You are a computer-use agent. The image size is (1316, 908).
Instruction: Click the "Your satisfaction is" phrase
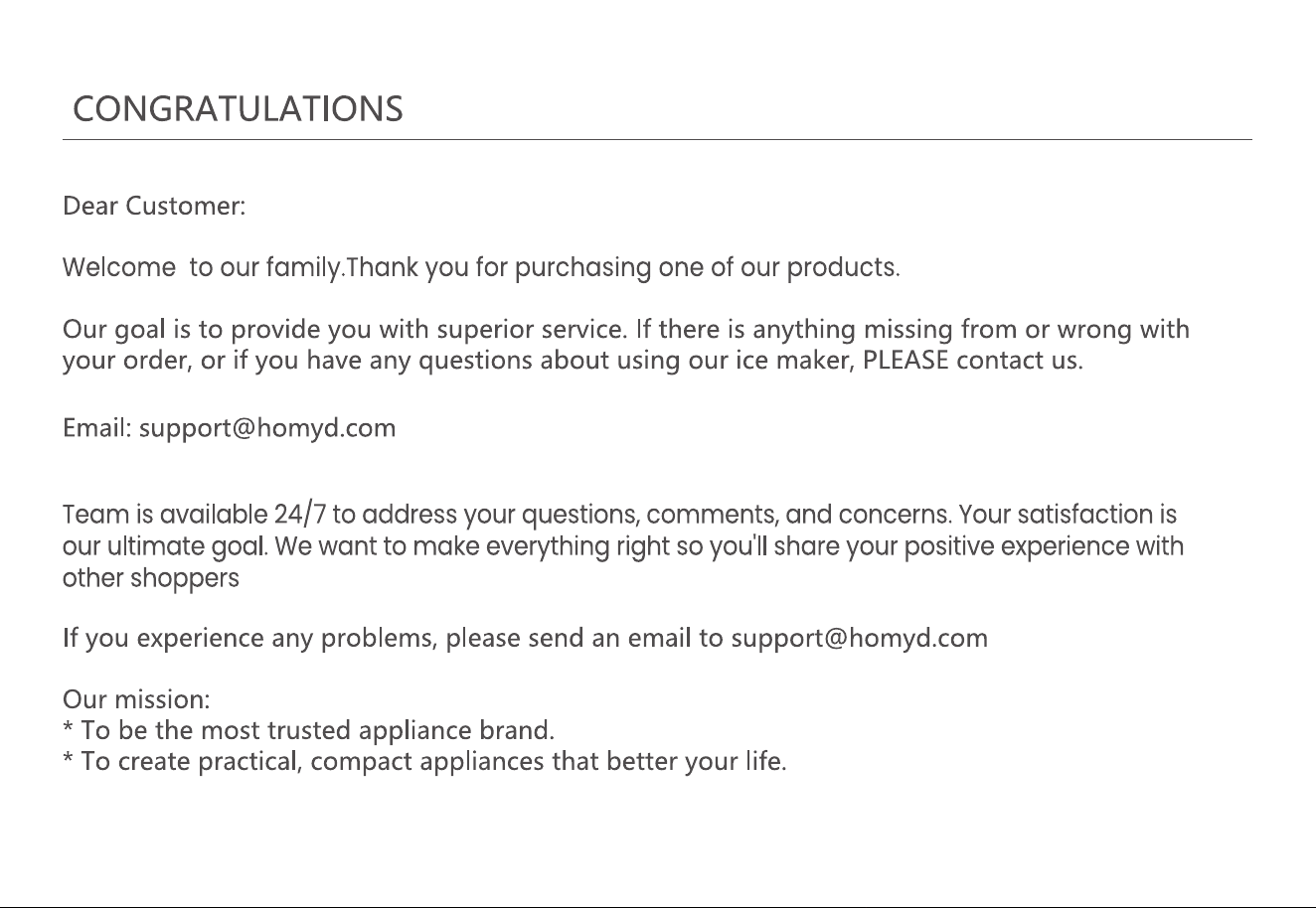[x=1069, y=516]
